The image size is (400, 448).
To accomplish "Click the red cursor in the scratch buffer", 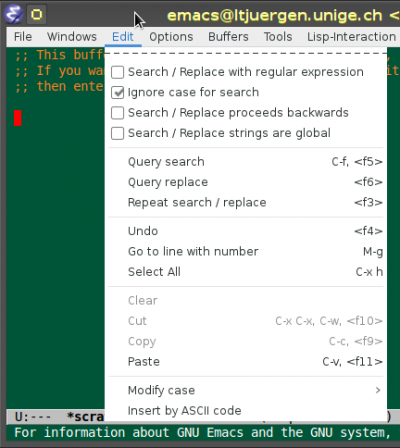I will pos(18,118).
